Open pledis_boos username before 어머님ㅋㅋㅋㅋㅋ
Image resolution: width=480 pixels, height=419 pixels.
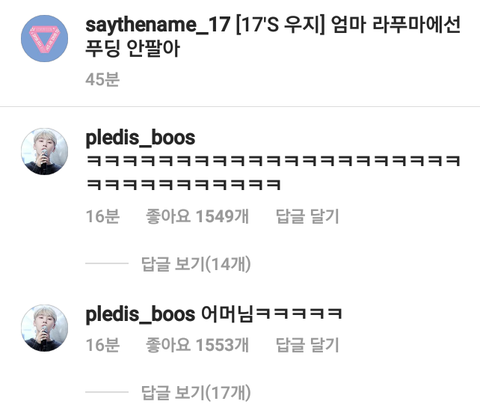pos(140,314)
